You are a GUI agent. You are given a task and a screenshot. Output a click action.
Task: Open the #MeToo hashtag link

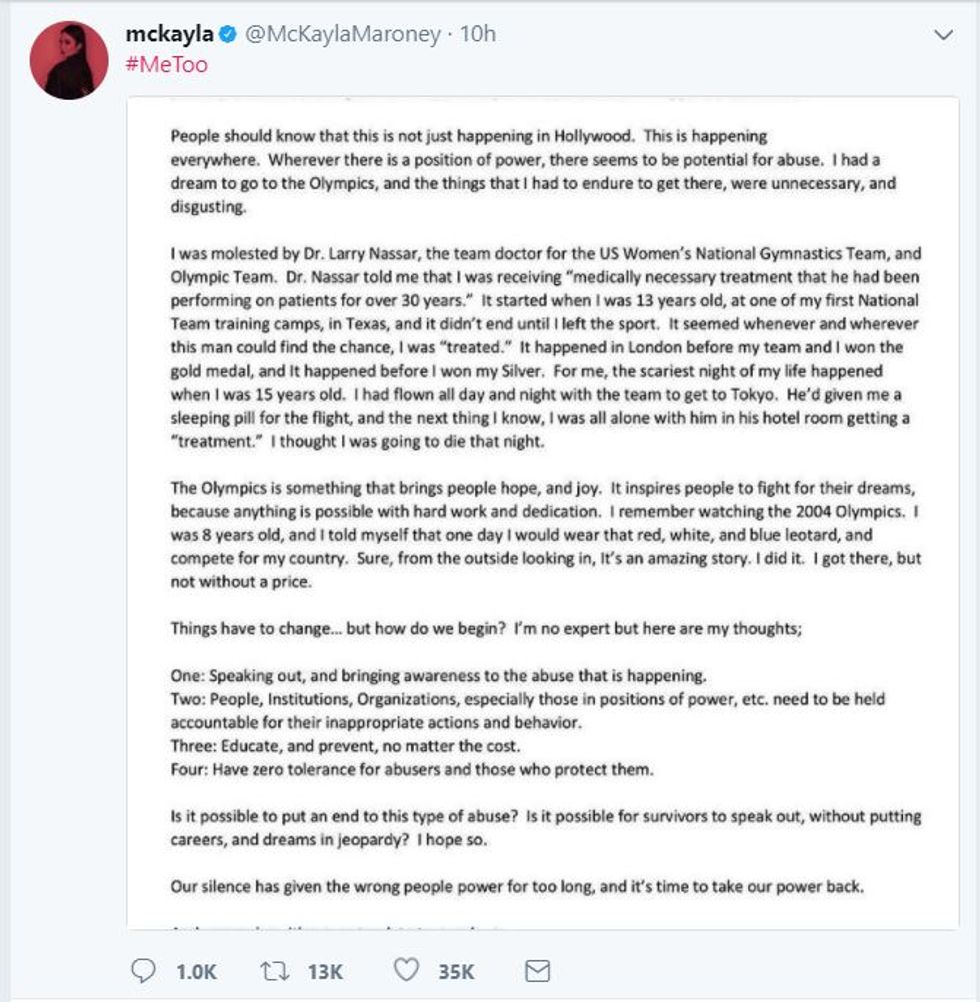(x=166, y=65)
